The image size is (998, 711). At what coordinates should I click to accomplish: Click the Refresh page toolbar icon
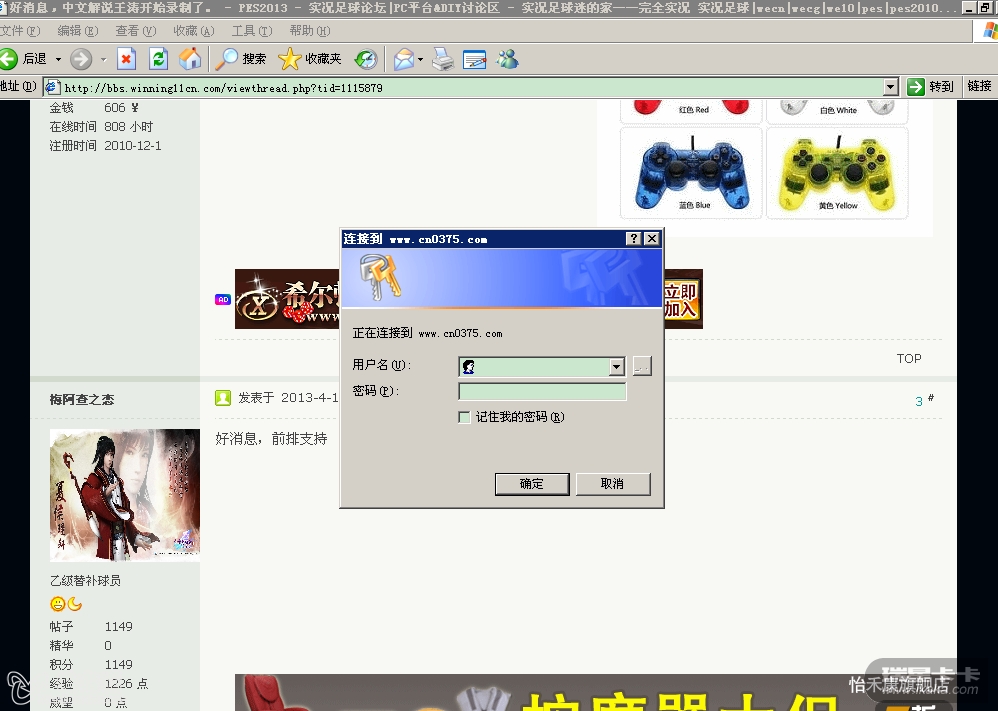point(158,59)
